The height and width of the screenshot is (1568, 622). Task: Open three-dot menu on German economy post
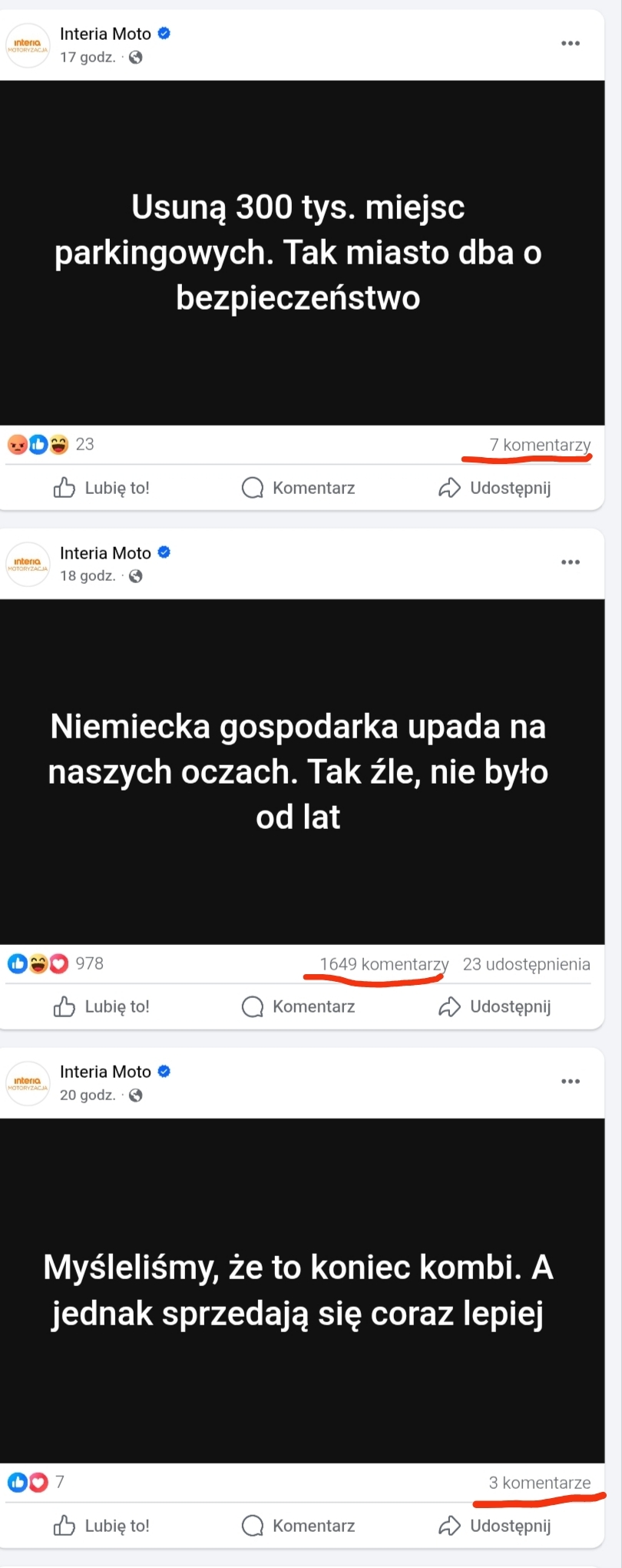571,562
